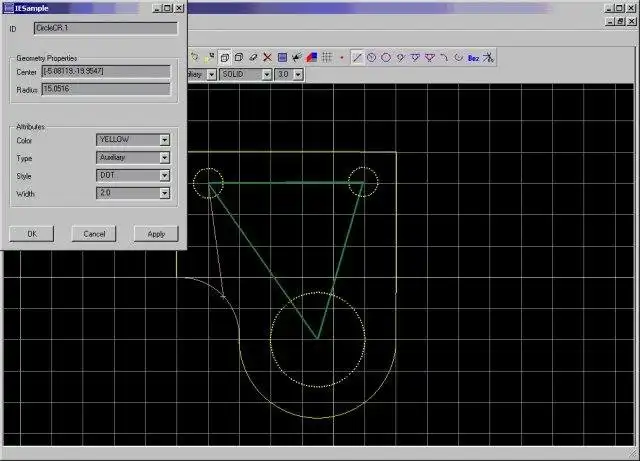The width and height of the screenshot is (640, 461).
Task: Click the second overlapping boxes icon
Action: (x=239, y=58)
